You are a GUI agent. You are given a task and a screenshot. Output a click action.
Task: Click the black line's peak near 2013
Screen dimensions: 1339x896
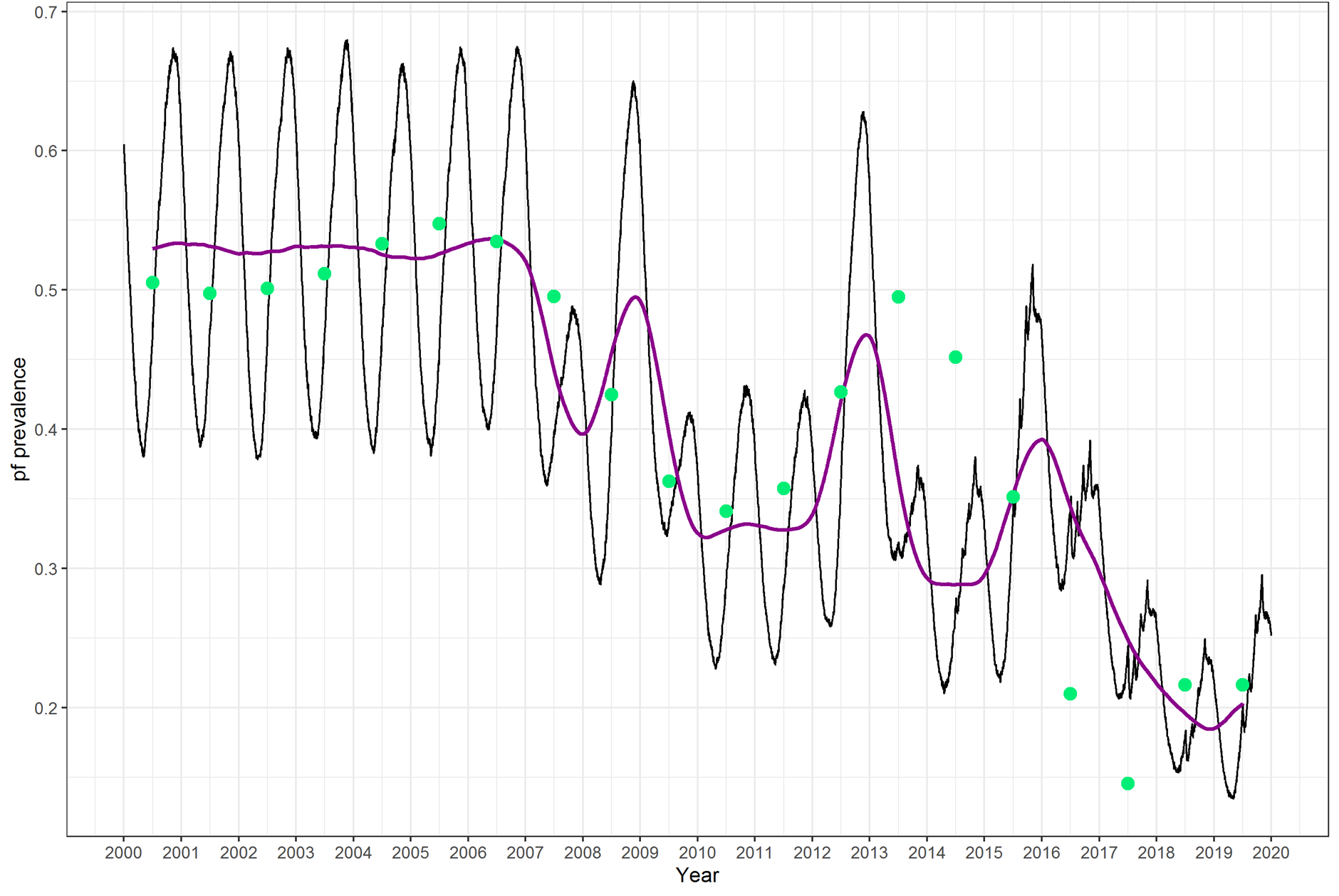[x=863, y=113]
